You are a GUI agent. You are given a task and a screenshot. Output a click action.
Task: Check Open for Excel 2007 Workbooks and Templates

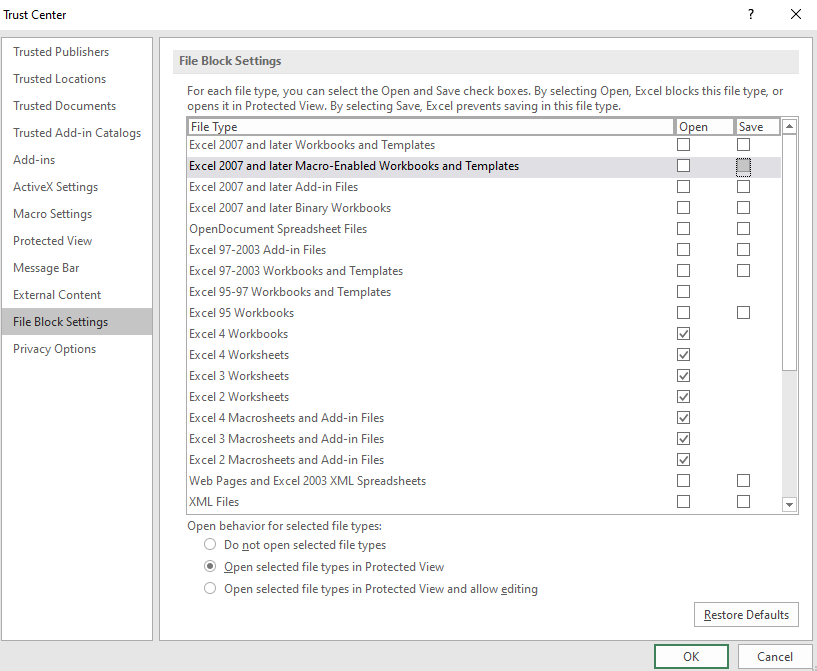coord(683,145)
